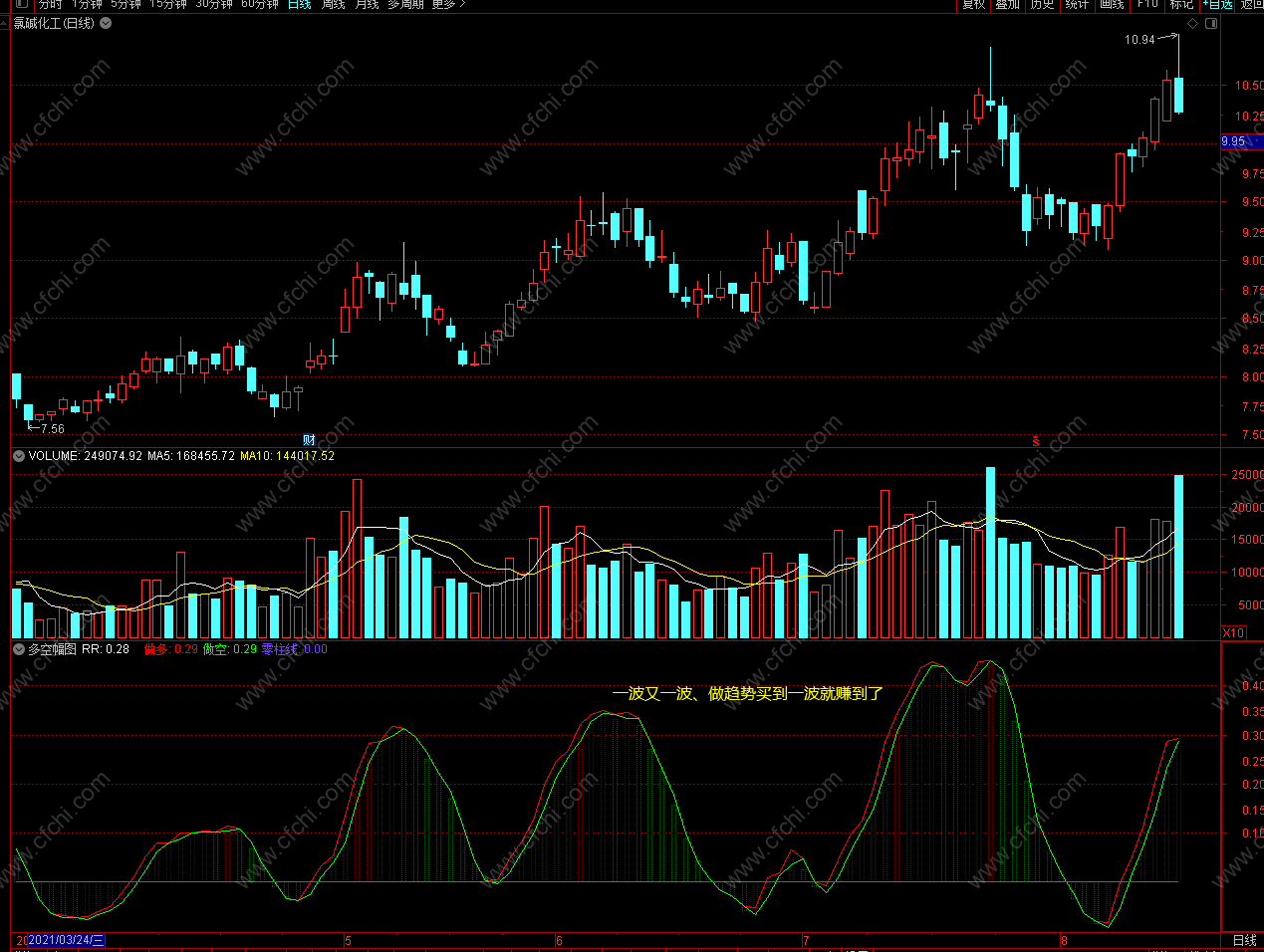Click the 7.56 low price annotation
This screenshot has height=952, width=1264.
click(x=52, y=429)
